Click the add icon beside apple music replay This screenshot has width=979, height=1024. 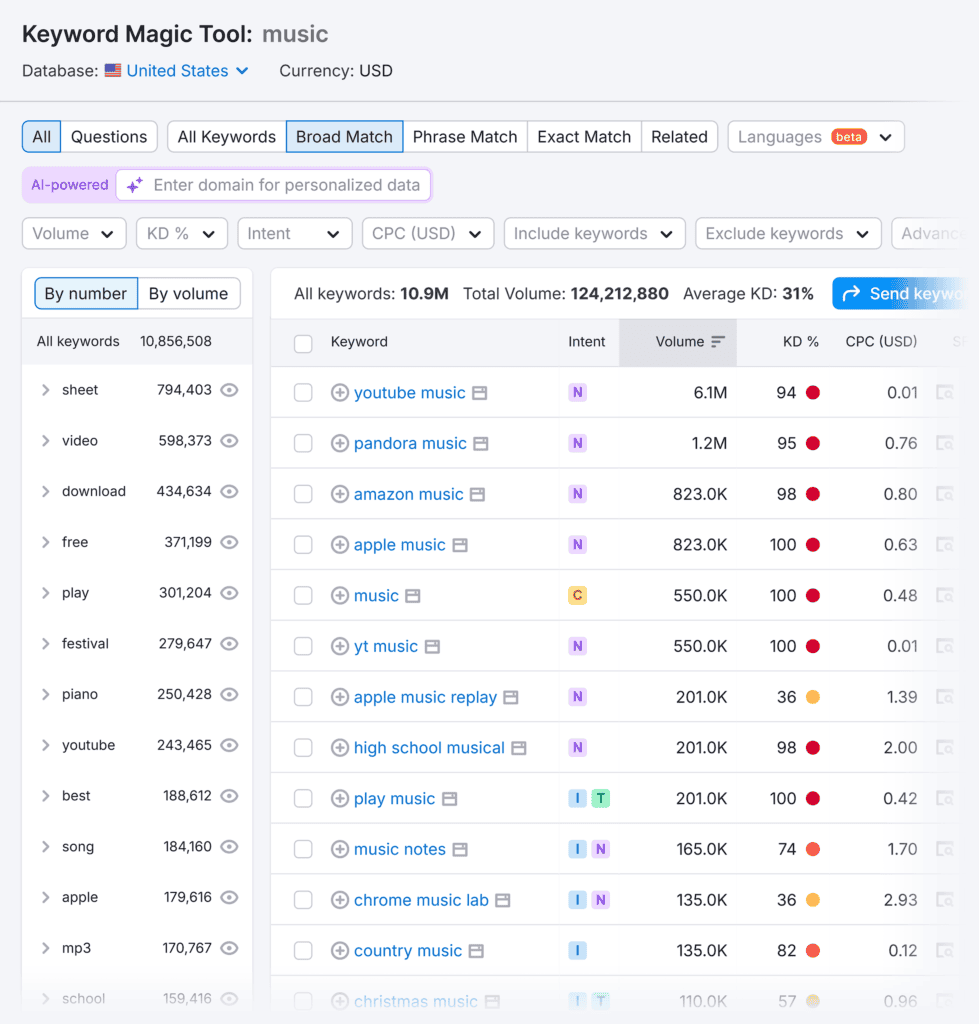(x=340, y=697)
